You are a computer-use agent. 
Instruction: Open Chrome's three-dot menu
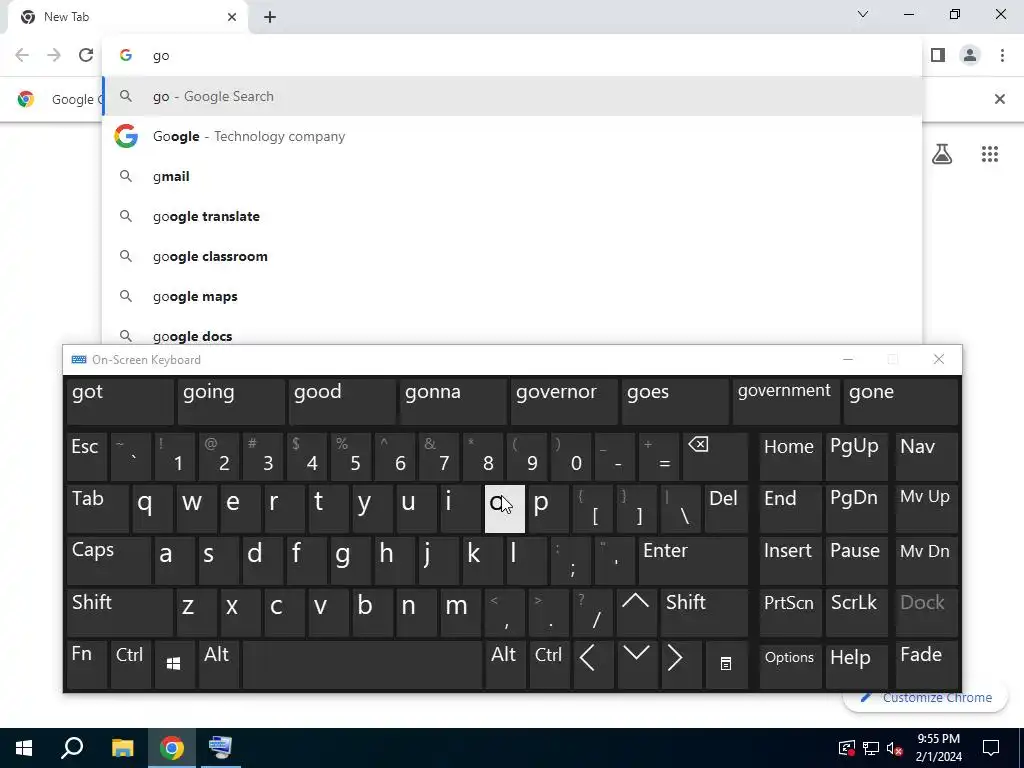1002,56
